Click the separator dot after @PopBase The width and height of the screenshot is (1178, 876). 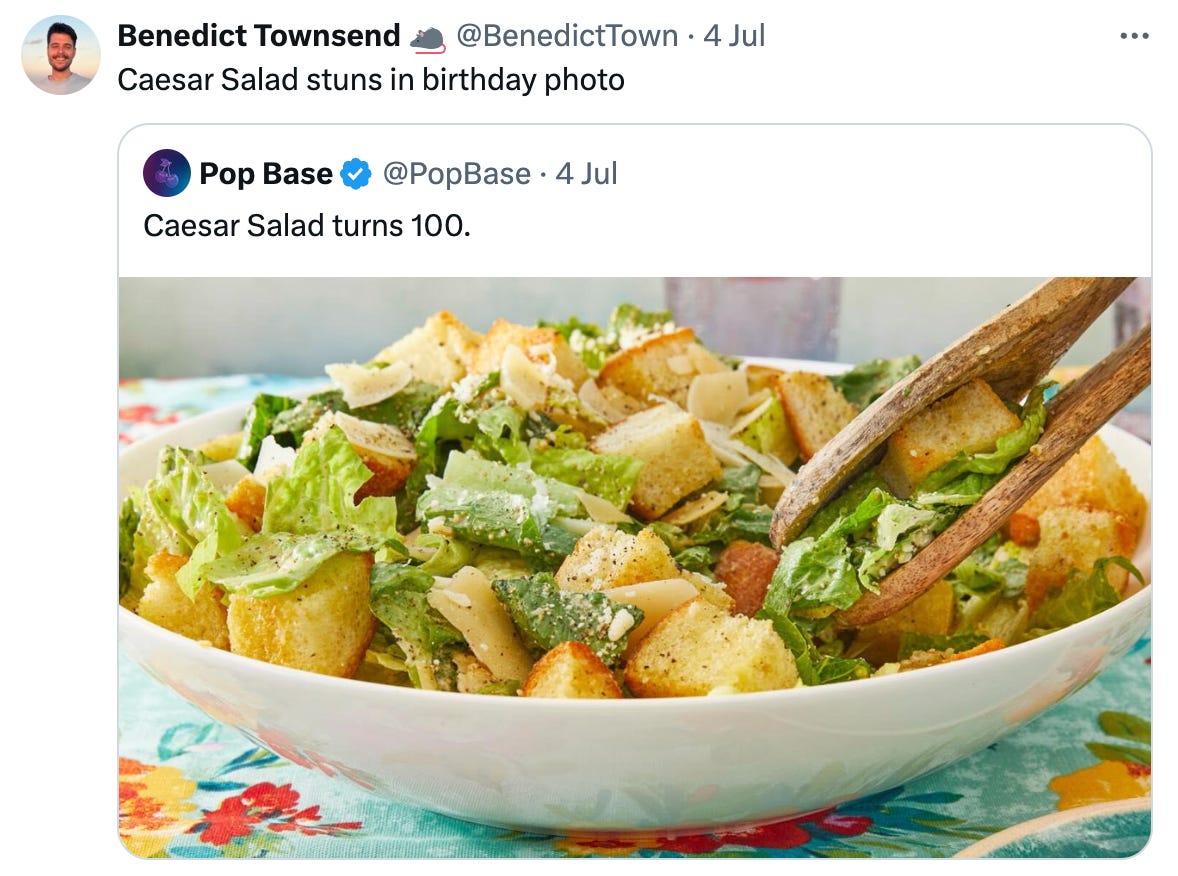point(543,174)
